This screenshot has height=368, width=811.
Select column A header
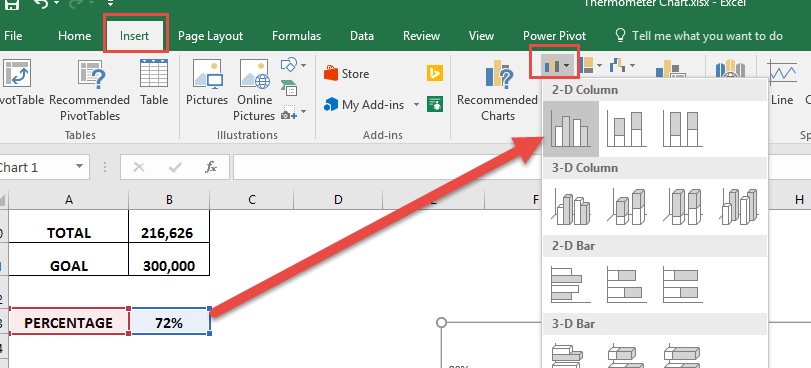[69, 200]
